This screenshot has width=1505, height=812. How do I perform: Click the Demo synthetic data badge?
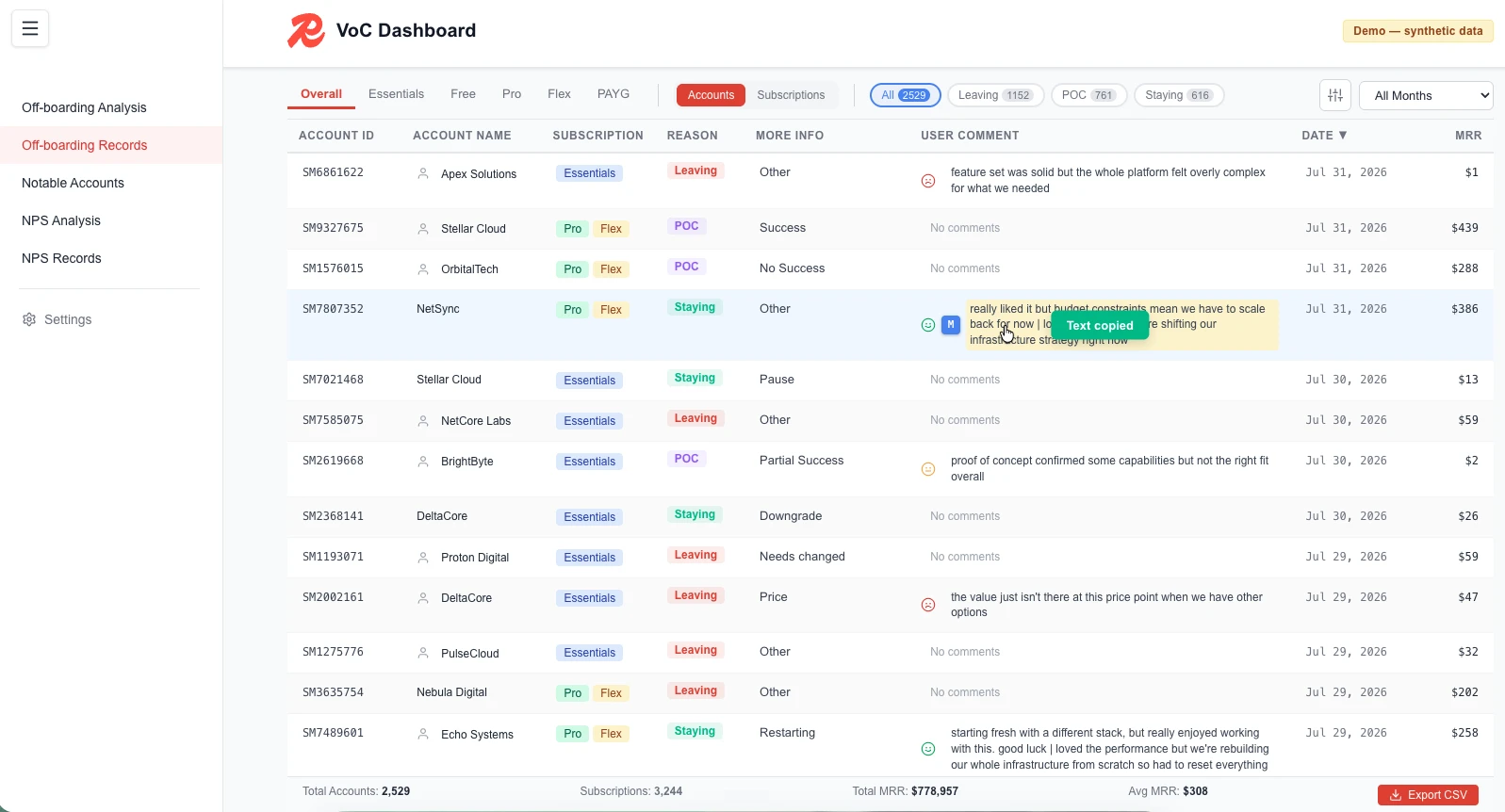[x=1417, y=31]
